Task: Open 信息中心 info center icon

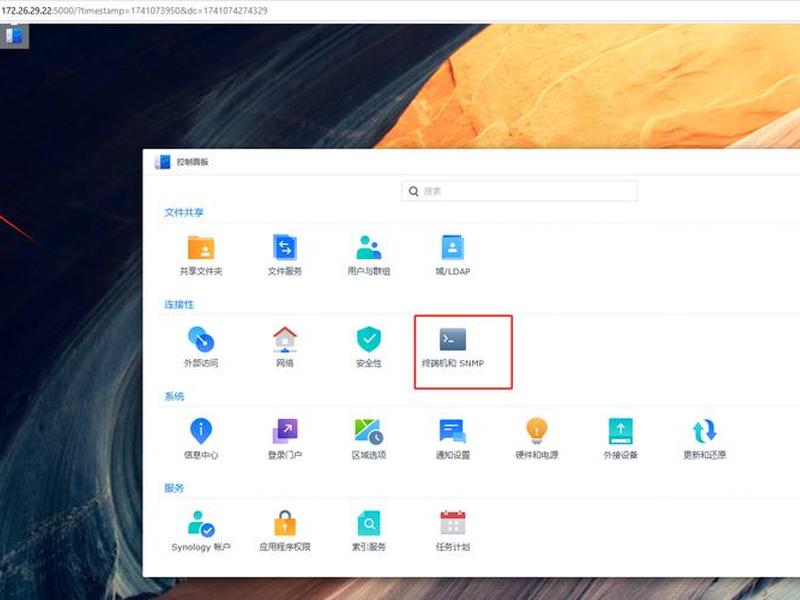Action: click(x=201, y=431)
